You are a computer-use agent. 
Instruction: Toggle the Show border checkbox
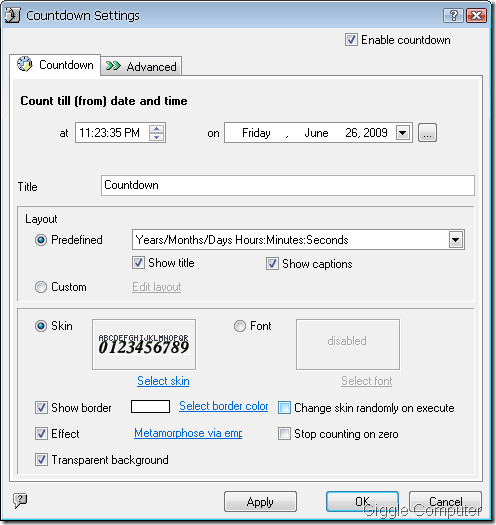tap(41, 408)
